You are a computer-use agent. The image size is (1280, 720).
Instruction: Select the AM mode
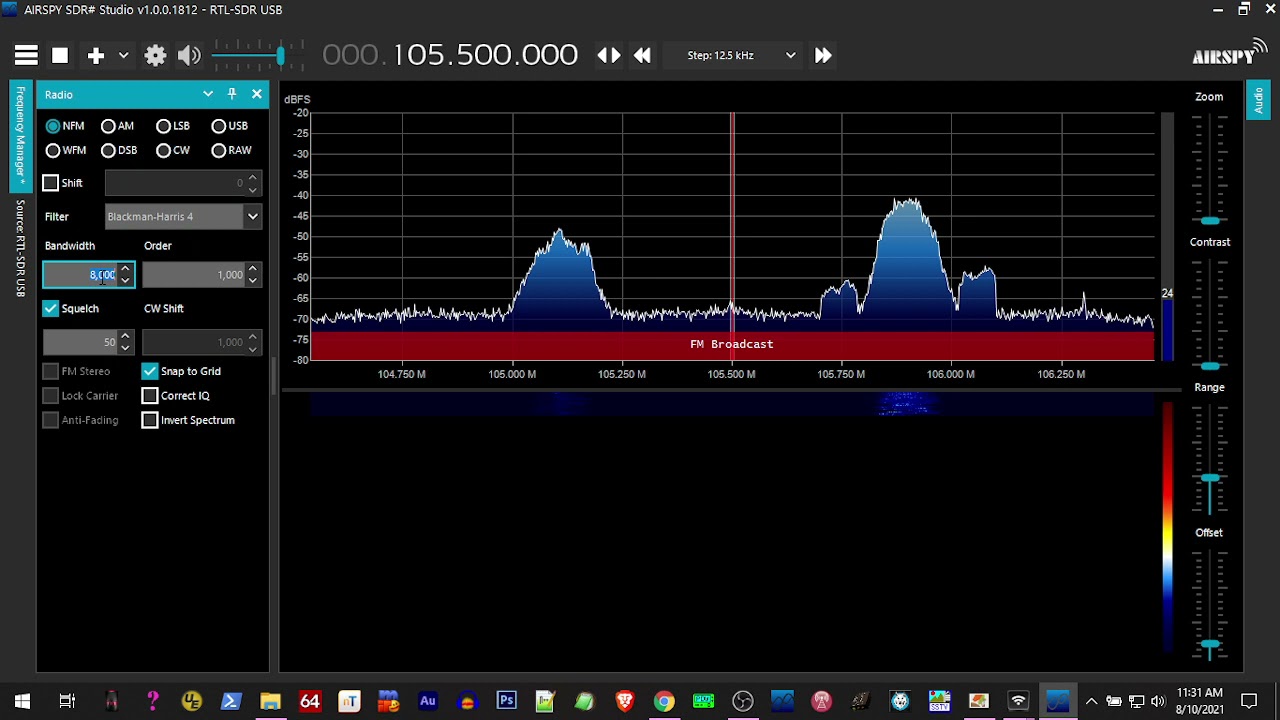pos(118,126)
